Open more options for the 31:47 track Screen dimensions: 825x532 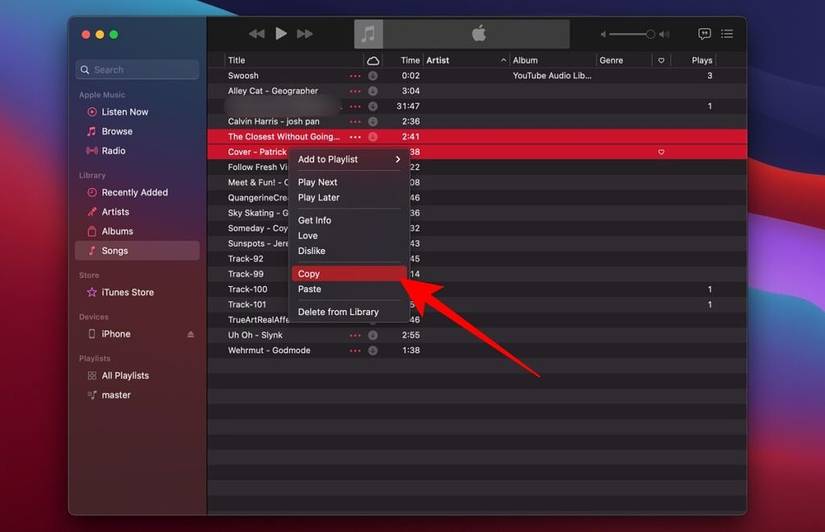point(355,107)
